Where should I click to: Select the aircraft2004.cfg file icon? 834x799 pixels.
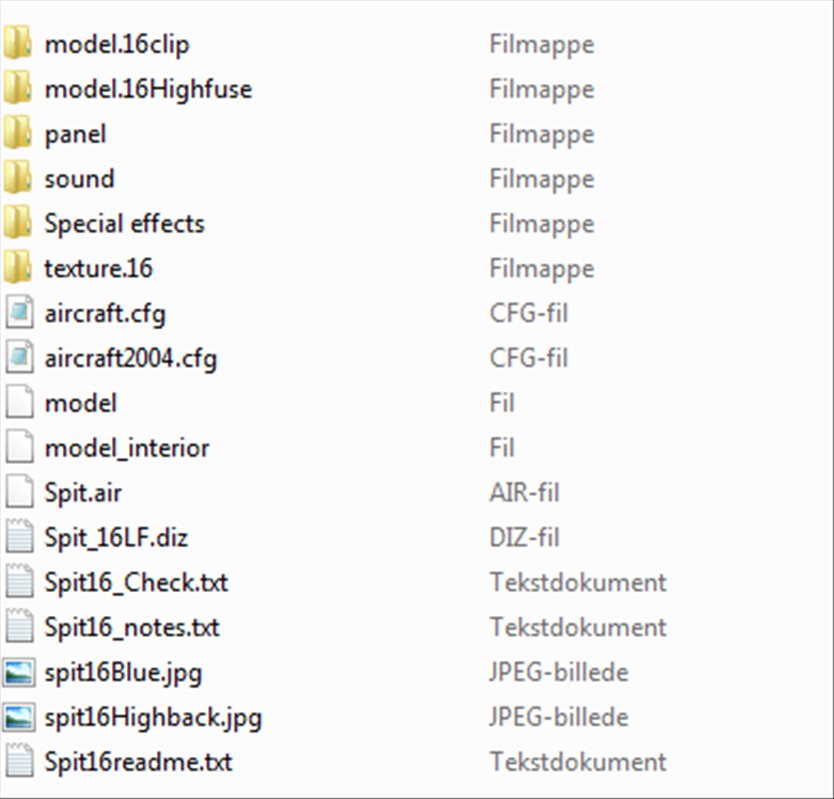[x=18, y=358]
